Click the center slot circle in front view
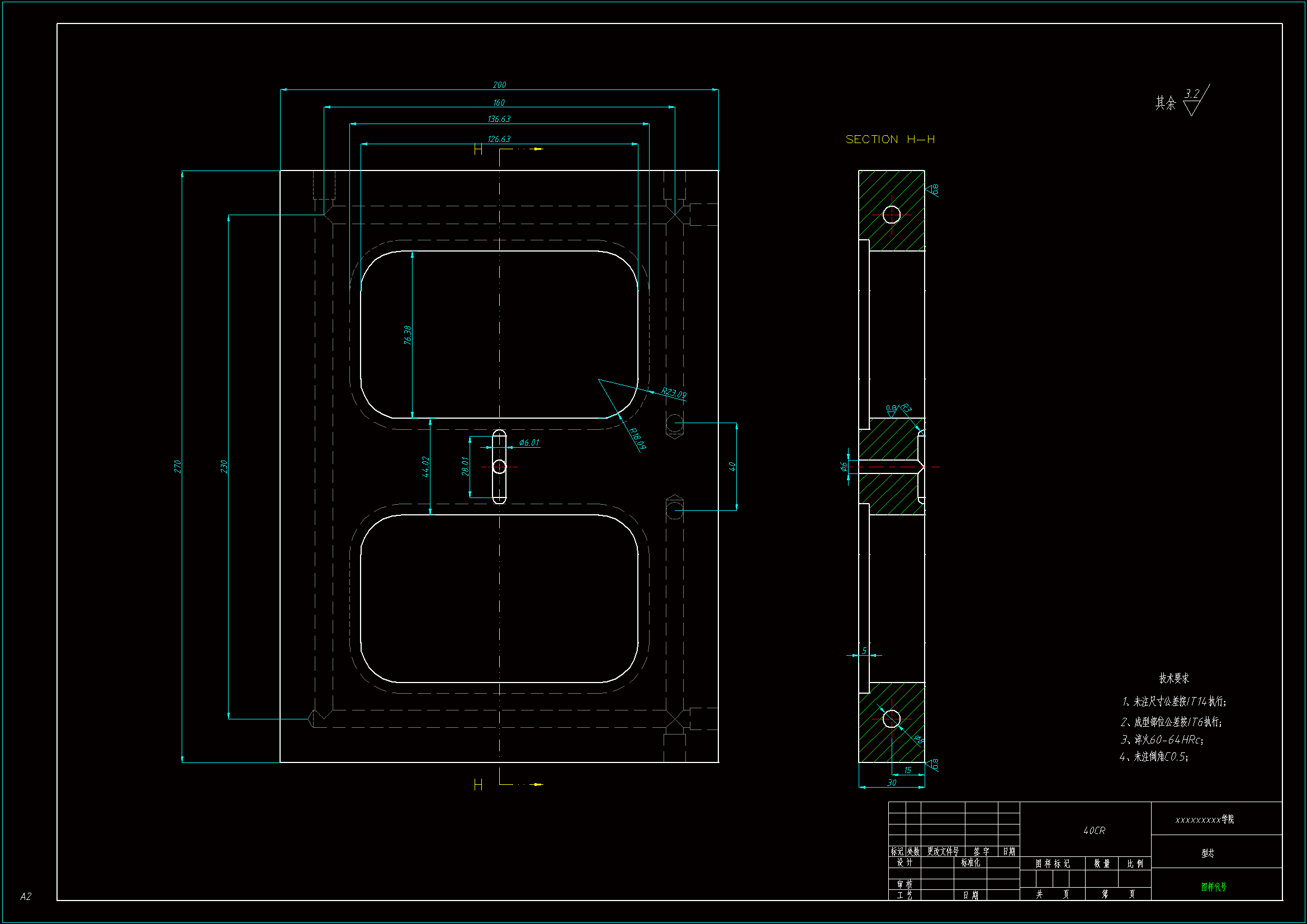Screen dimensions: 1307x924 tap(499, 467)
